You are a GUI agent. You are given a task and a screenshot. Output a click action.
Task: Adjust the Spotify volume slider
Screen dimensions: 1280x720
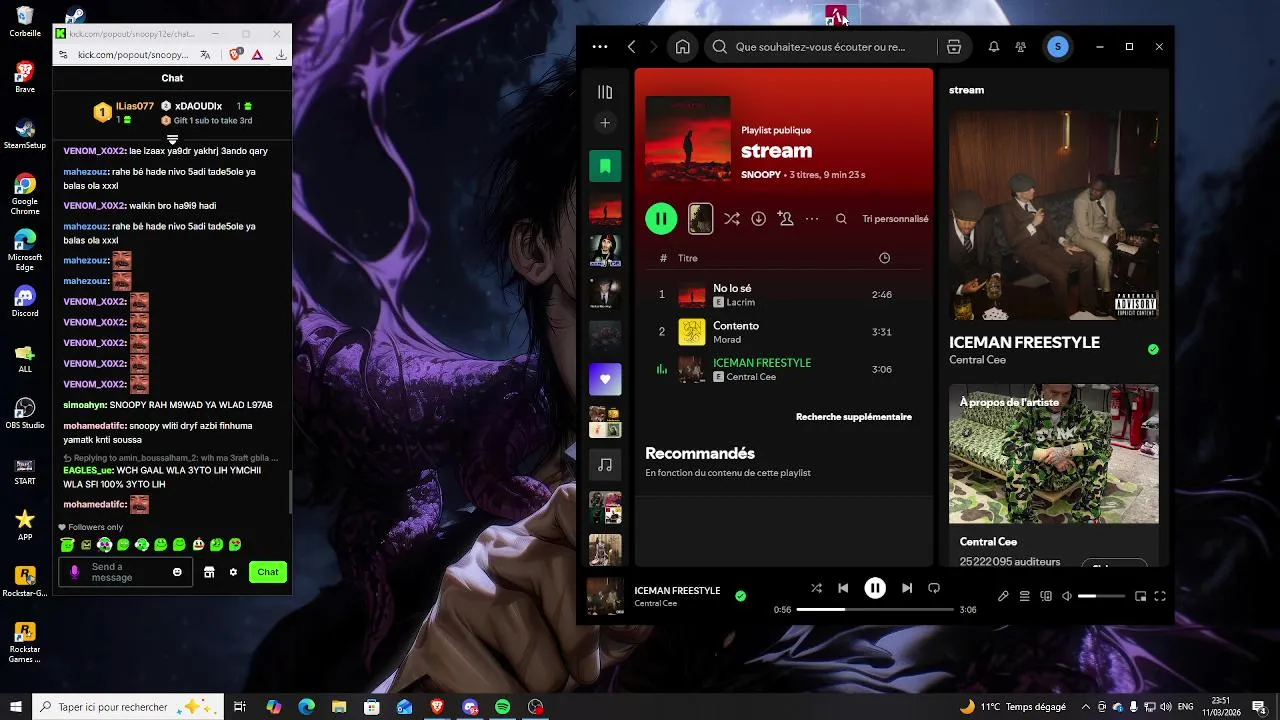tap(1101, 596)
